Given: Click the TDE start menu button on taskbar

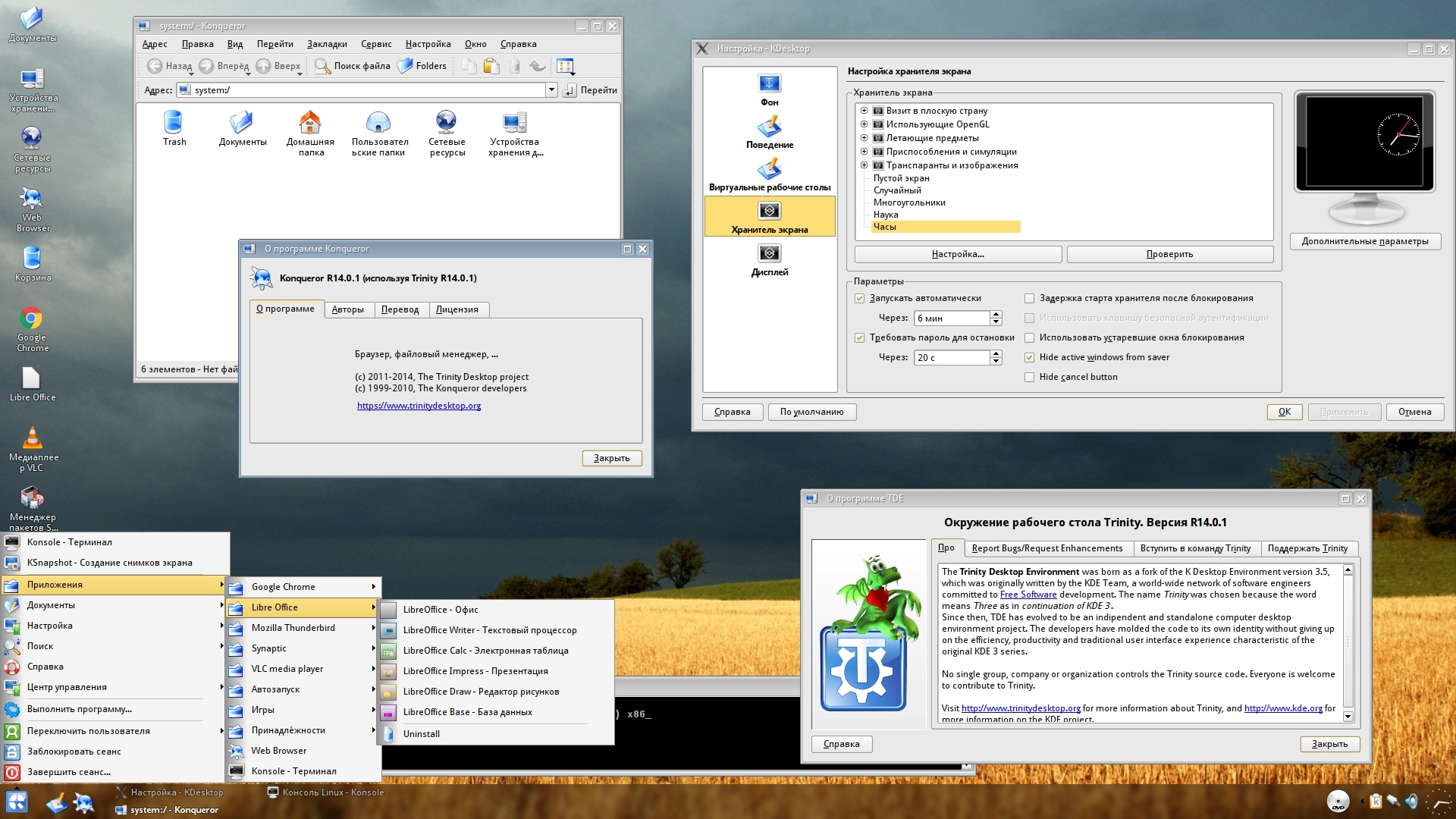Looking at the screenshot, I should pos(17,802).
